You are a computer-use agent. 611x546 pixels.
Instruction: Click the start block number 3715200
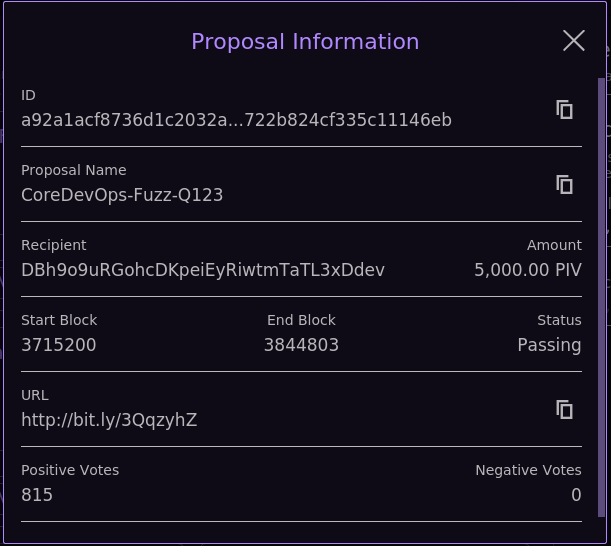click(59, 345)
